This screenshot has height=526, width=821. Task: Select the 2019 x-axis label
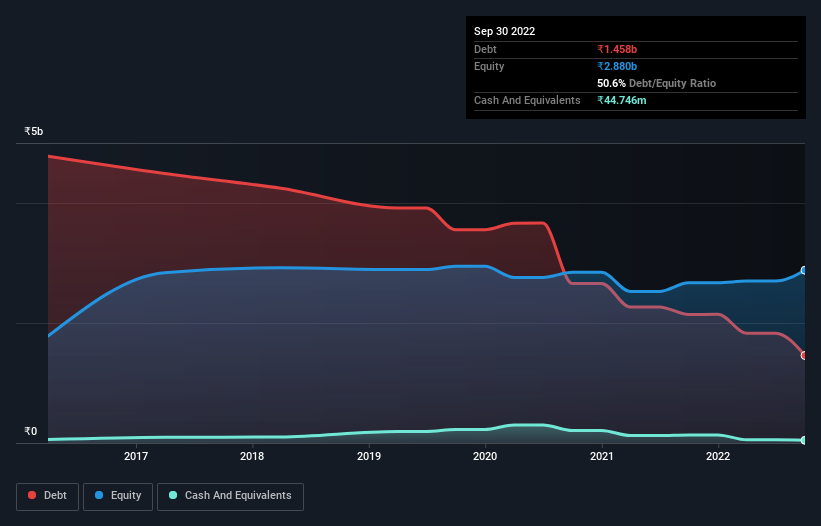pyautogui.click(x=369, y=456)
